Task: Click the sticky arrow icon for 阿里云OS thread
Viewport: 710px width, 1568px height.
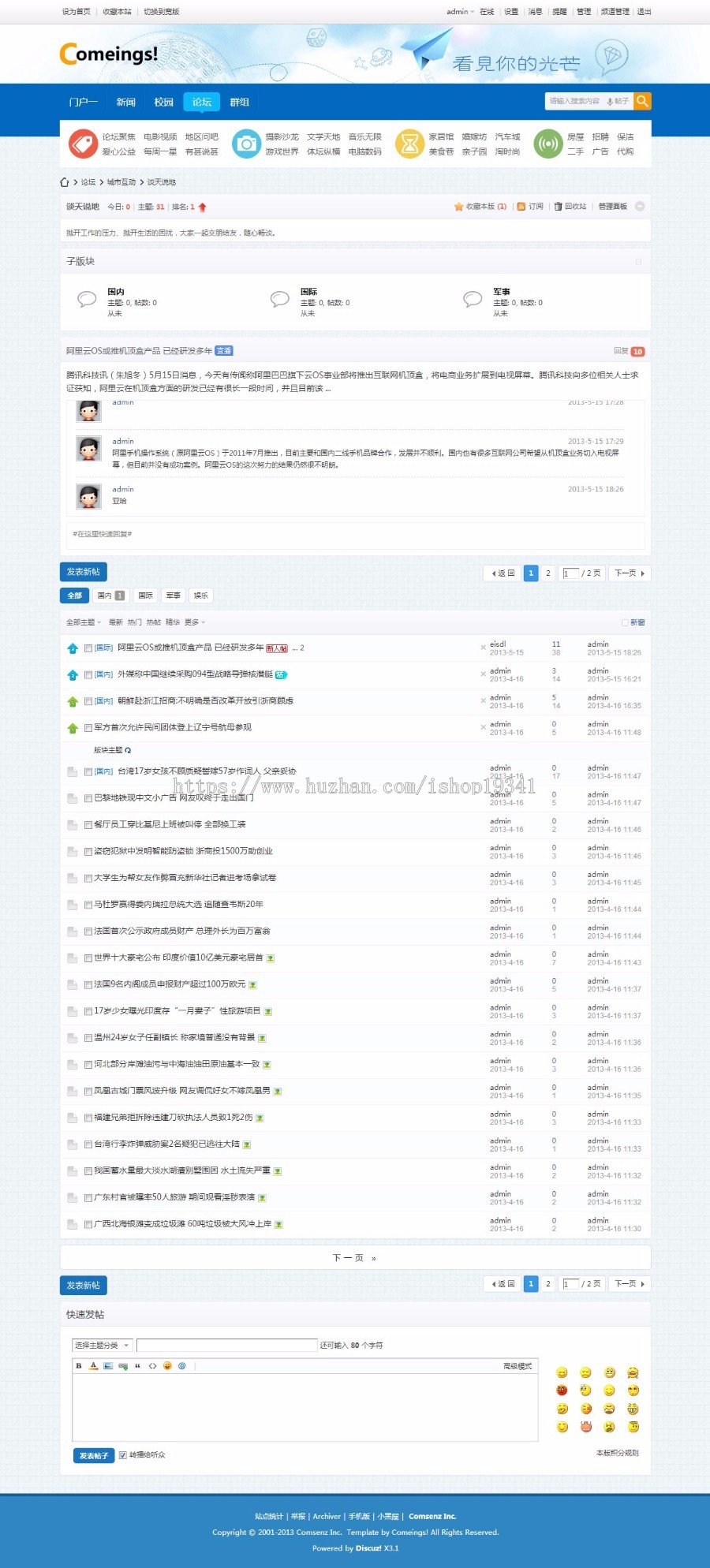Action: 73,648
